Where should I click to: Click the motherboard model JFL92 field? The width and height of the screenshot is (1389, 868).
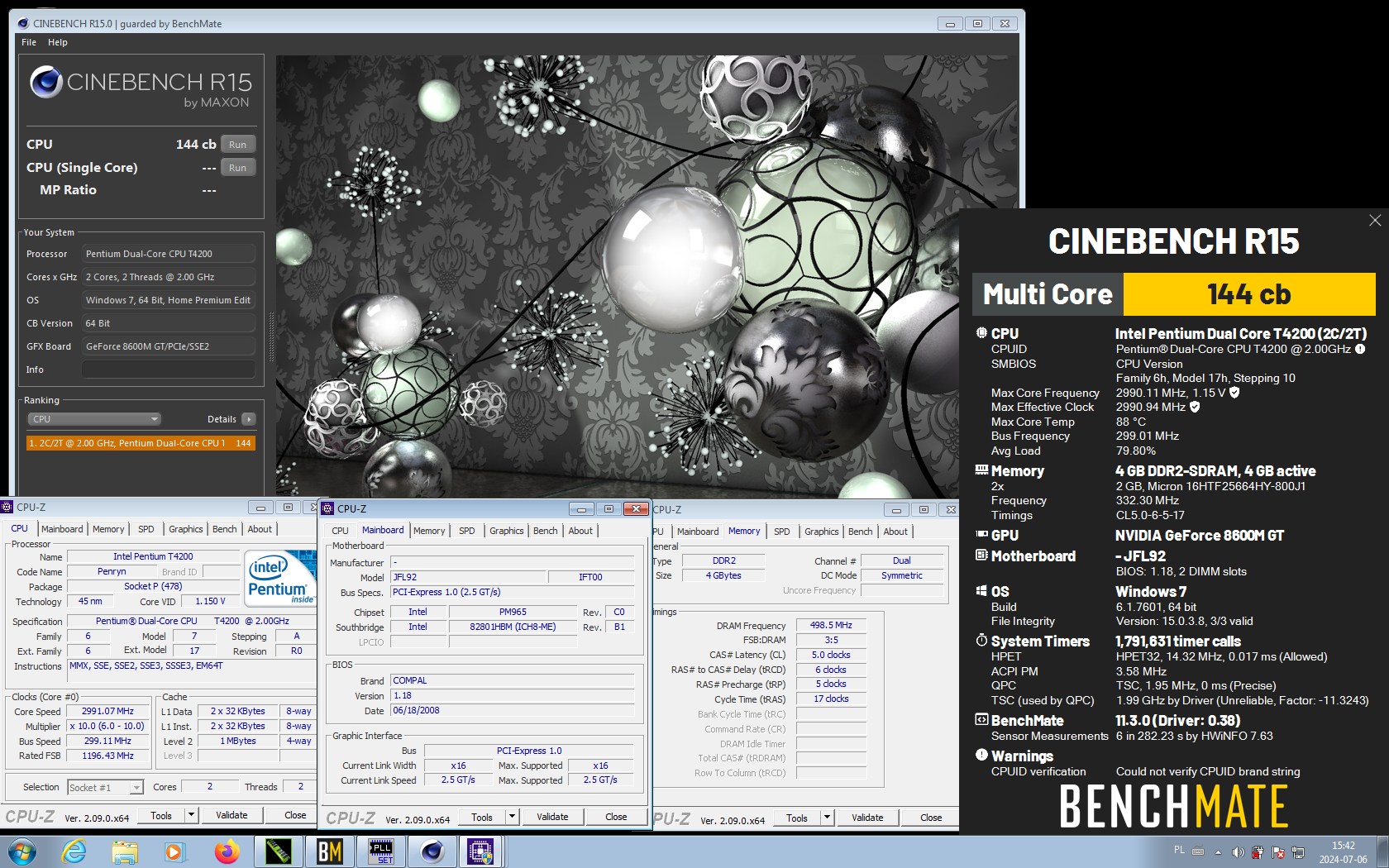467,577
